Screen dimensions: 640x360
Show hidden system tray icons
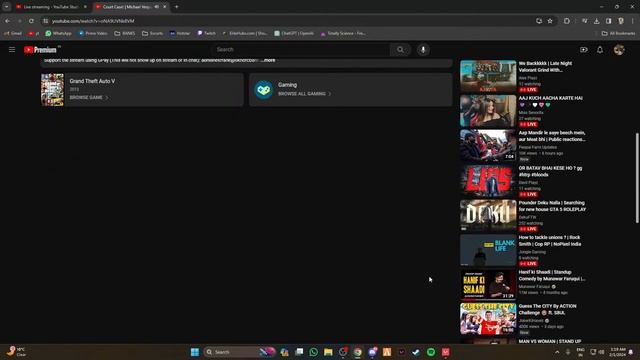coord(557,352)
